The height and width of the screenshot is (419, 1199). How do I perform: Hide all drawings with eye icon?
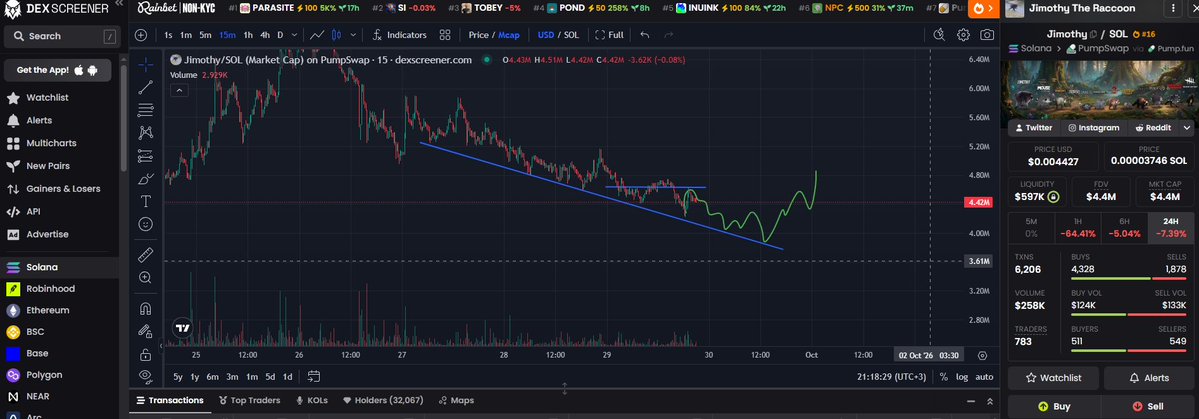pos(145,375)
